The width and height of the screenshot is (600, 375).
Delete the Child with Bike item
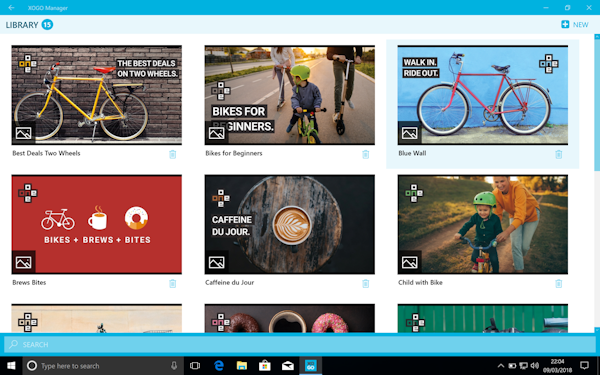(558, 284)
